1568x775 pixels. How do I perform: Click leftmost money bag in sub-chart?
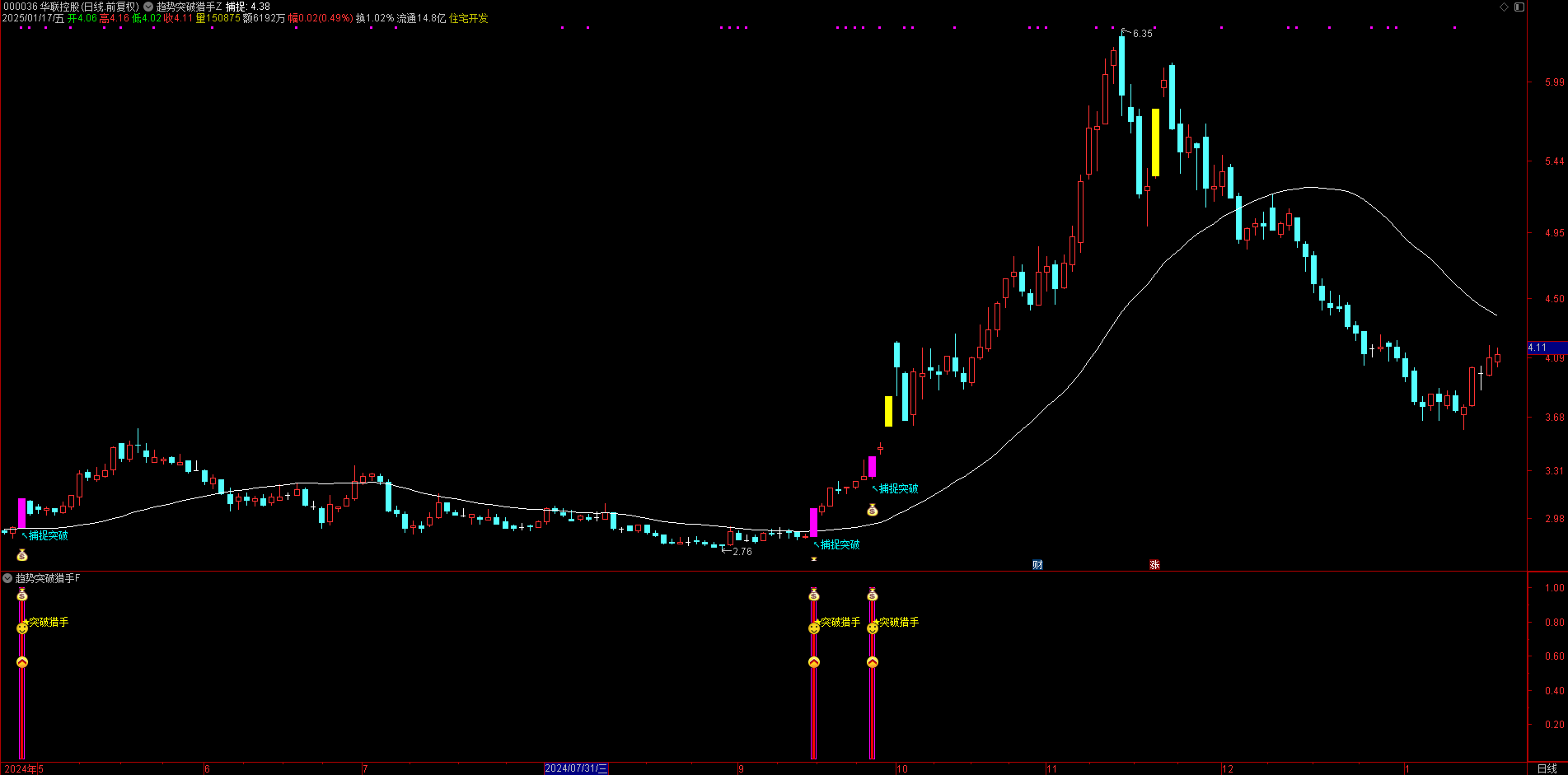[x=22, y=595]
